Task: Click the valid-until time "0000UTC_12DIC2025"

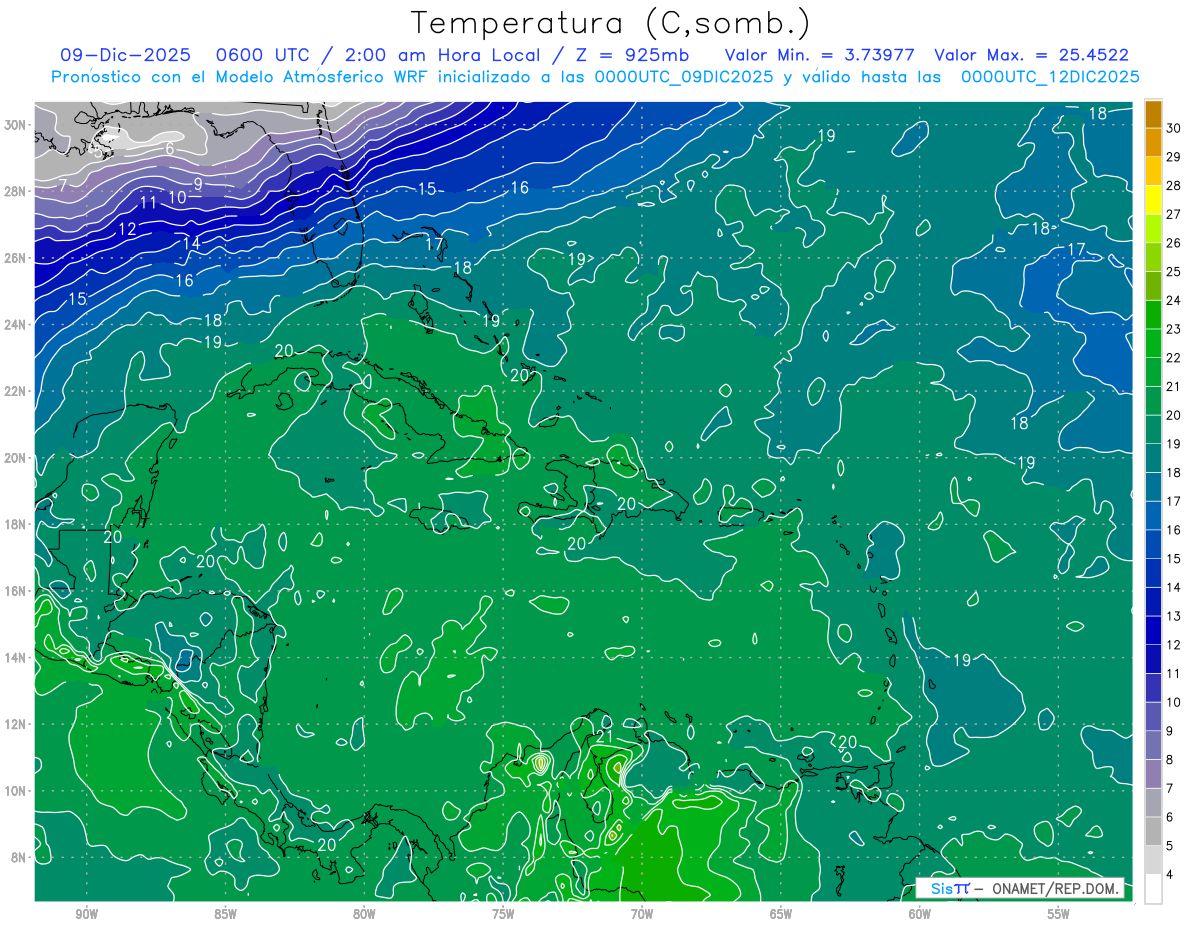Action: point(1050,77)
